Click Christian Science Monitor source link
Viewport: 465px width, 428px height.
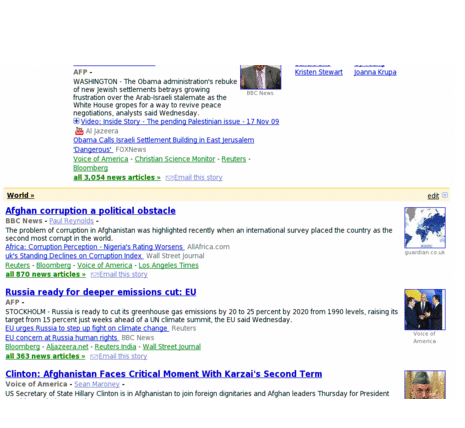pos(175,159)
